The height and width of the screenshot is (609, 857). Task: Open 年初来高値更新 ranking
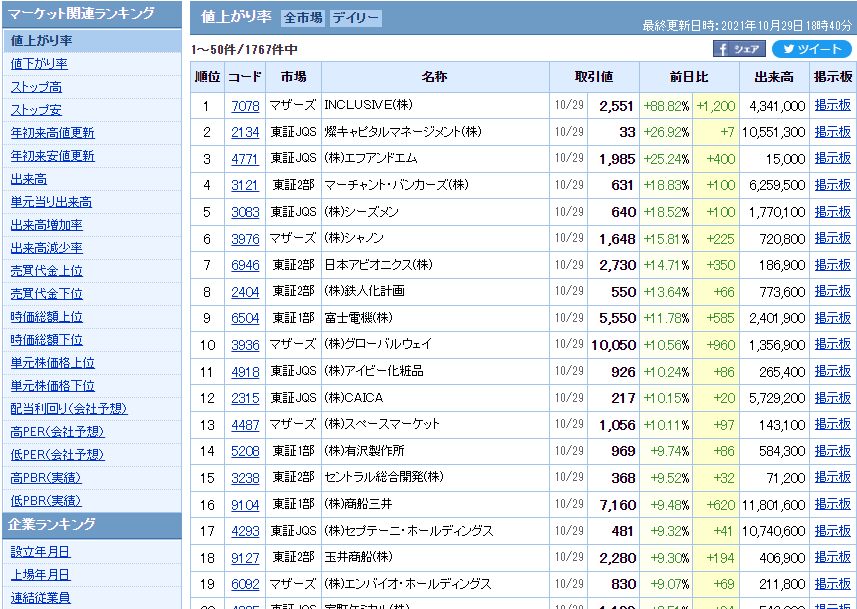point(52,133)
